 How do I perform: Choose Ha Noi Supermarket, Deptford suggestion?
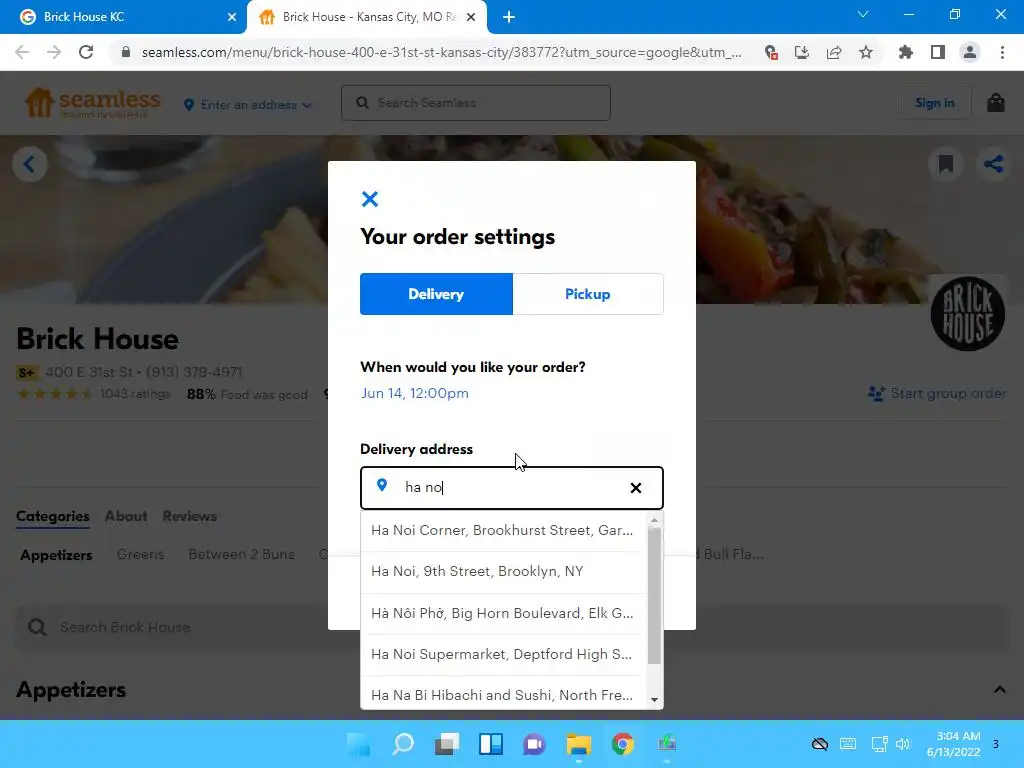pos(502,654)
